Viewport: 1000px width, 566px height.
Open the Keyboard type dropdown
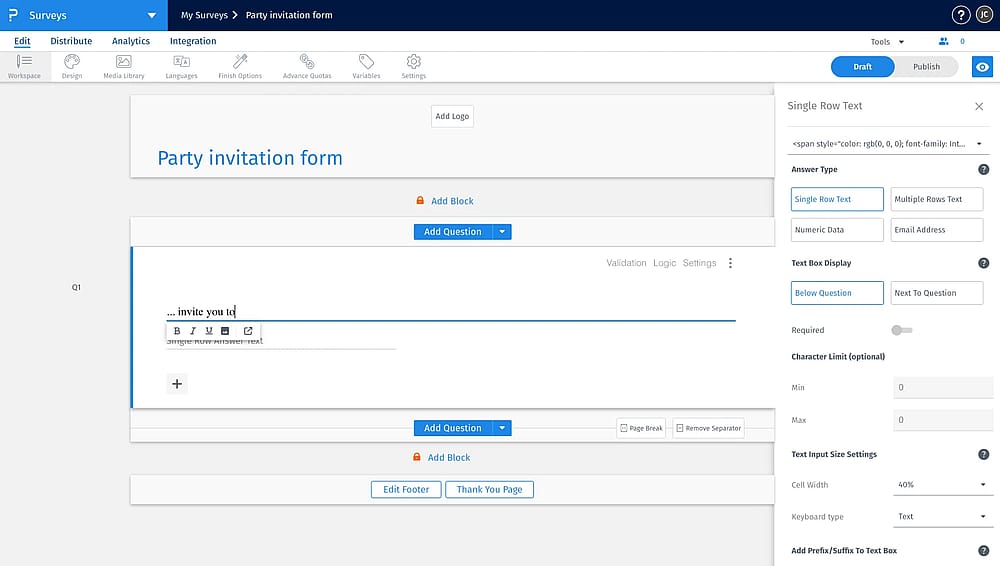(942, 517)
